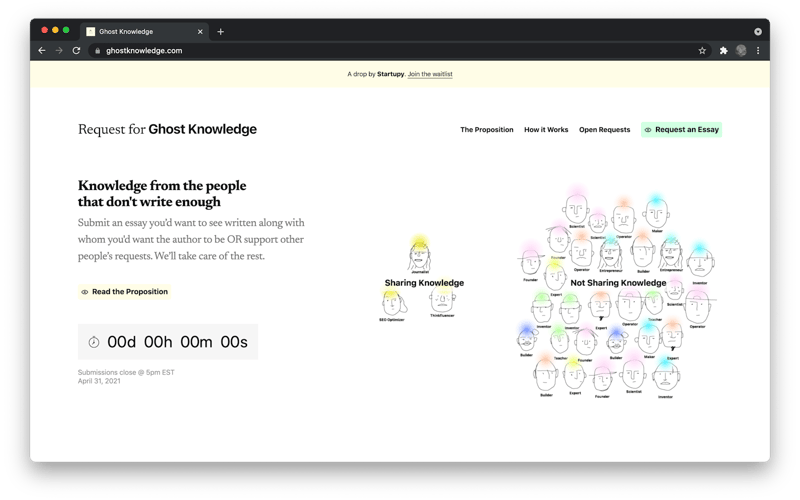Click the browser forward arrow
Viewport: 800px width, 500px height.
(x=59, y=51)
